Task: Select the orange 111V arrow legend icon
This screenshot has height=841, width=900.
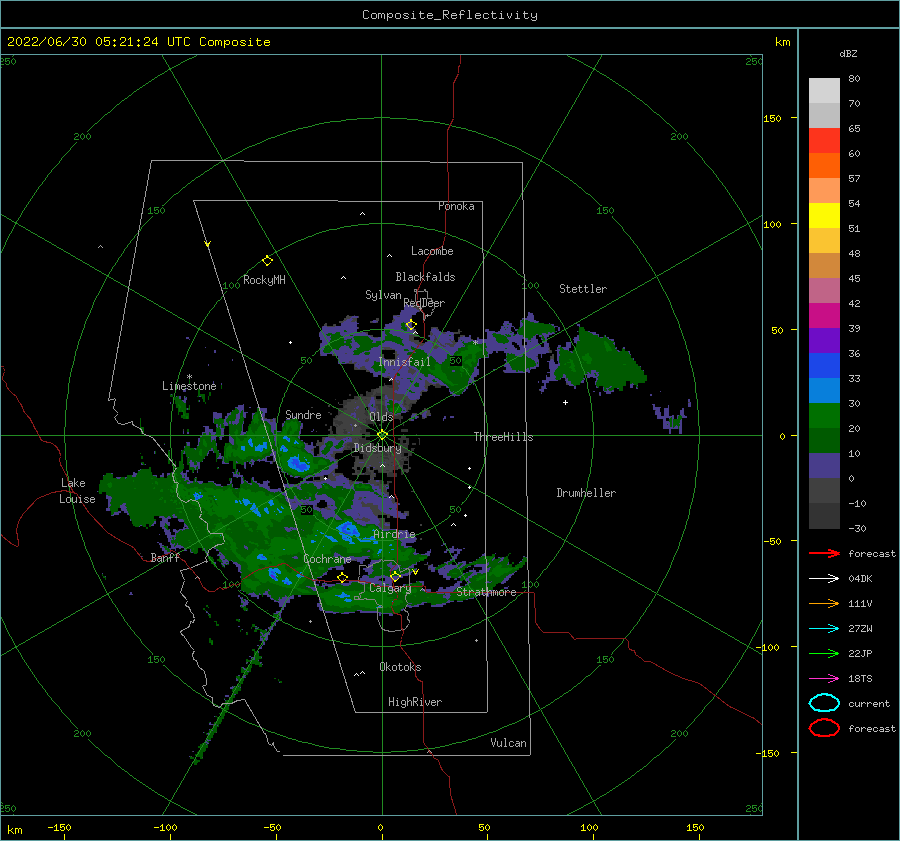Action: [824, 603]
